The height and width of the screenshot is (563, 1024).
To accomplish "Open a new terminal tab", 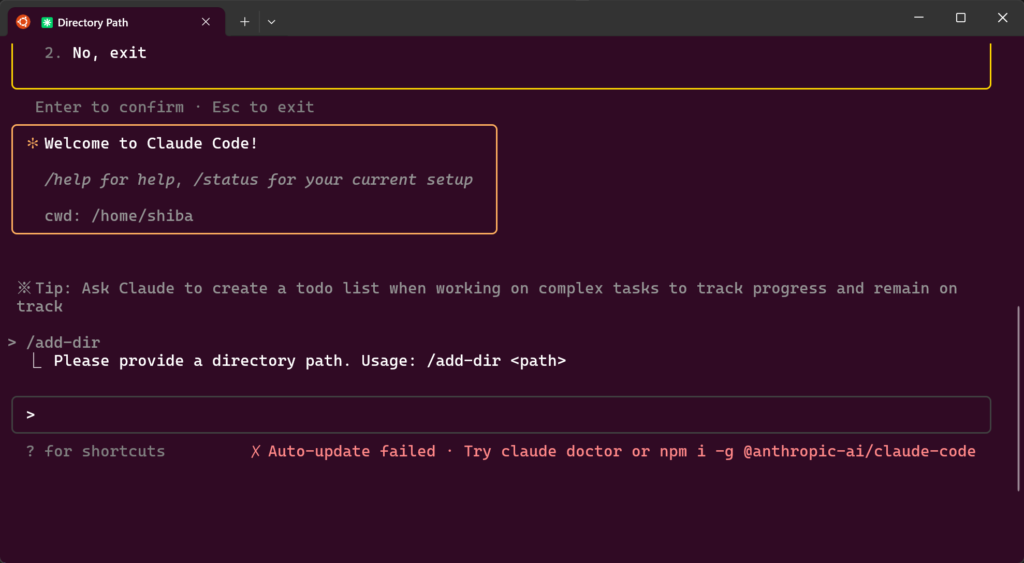I will pyautogui.click(x=244, y=21).
